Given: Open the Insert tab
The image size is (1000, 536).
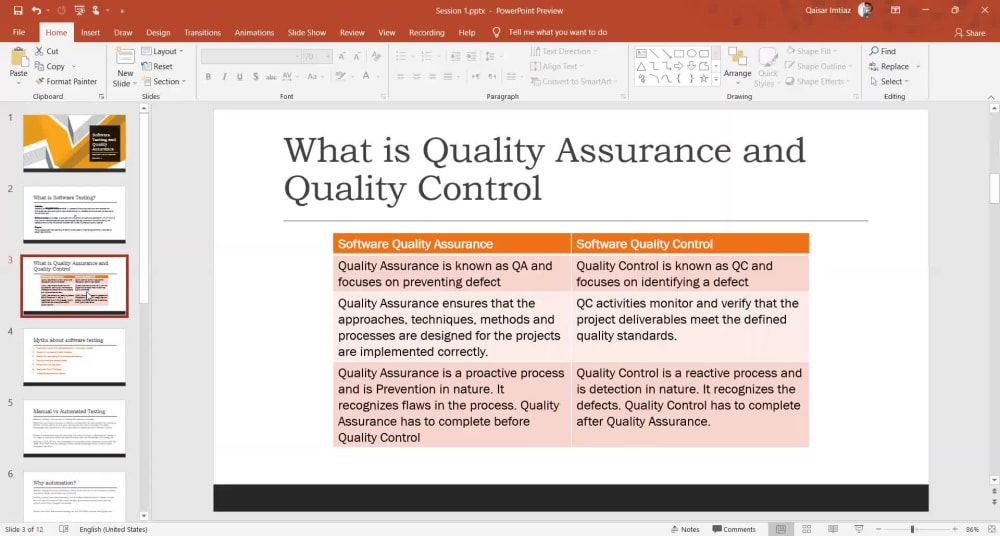Looking at the screenshot, I should [x=91, y=32].
